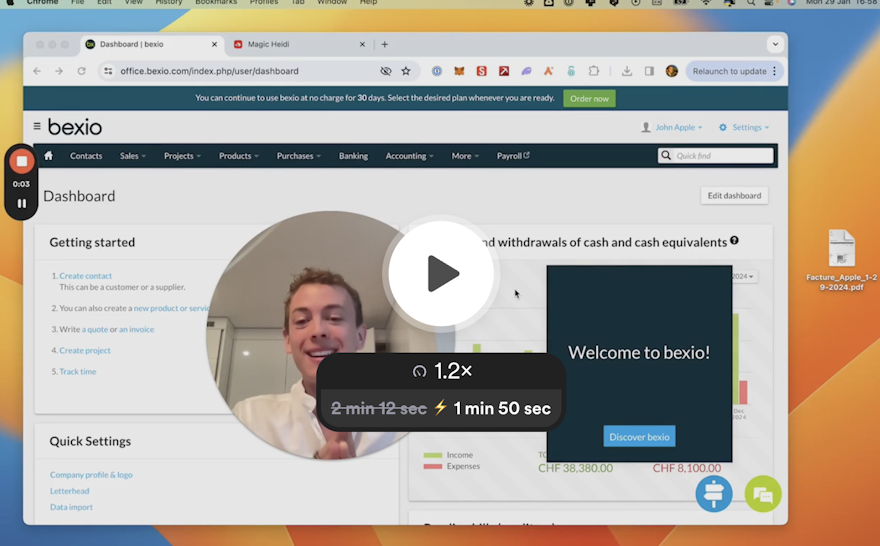Expand the Purchases dropdown menu

(x=299, y=155)
